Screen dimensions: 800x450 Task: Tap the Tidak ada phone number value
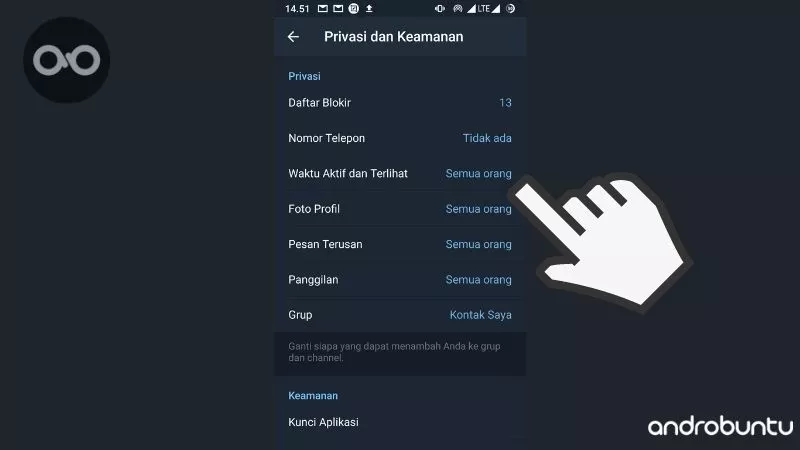pyautogui.click(x=487, y=138)
